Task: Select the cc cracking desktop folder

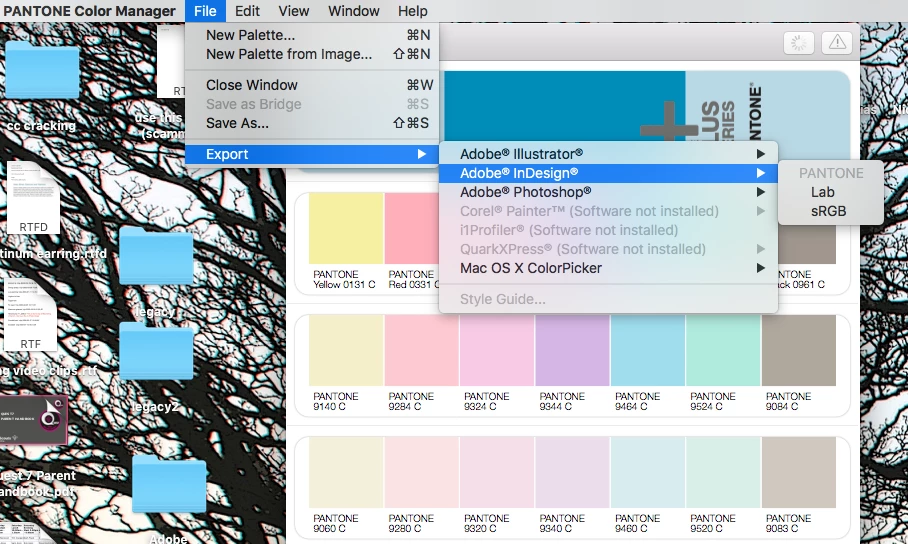Action: pos(42,71)
